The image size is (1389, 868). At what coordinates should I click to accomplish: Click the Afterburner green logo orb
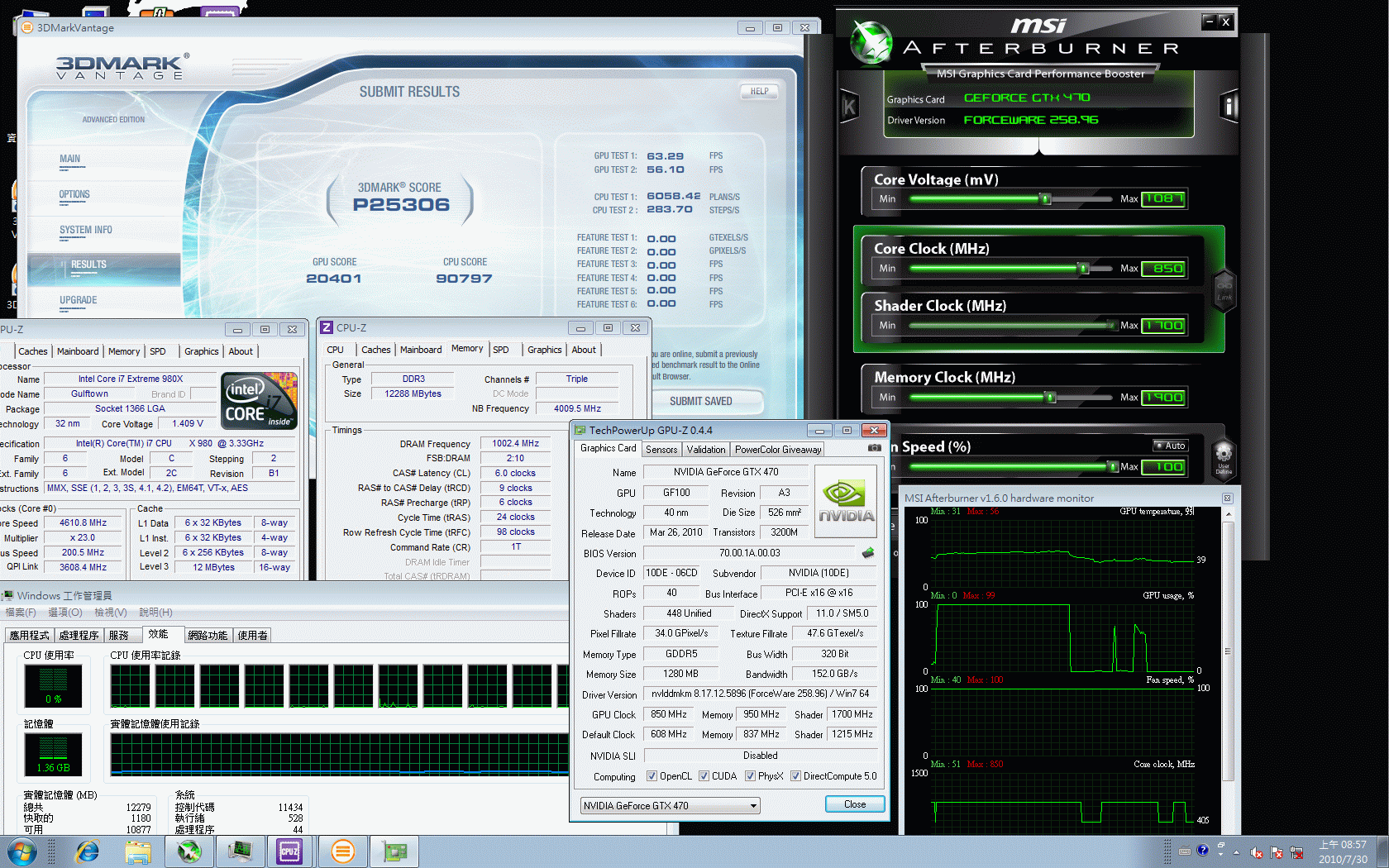pos(871,43)
